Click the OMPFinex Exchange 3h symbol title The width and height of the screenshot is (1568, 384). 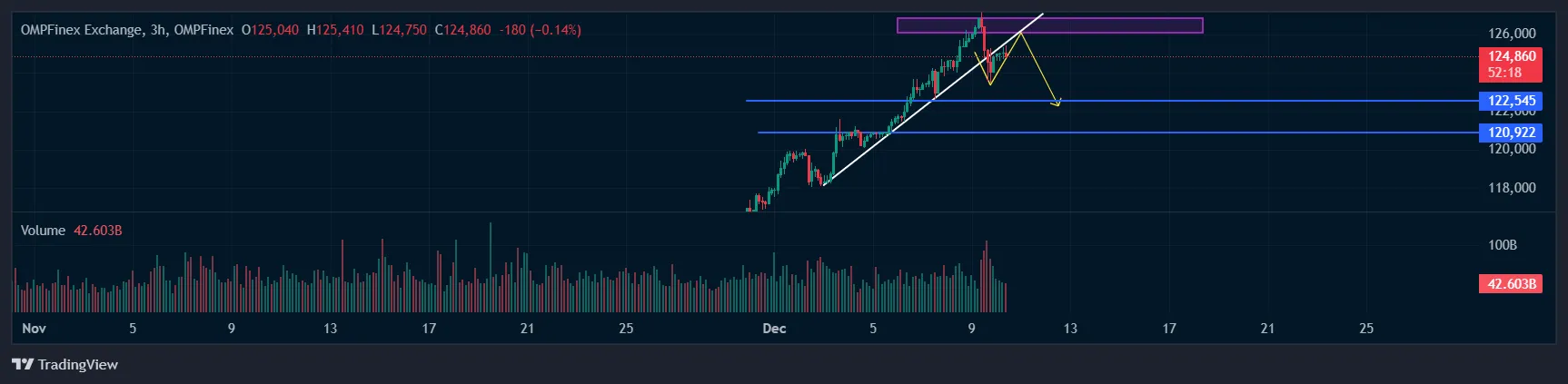[x=126, y=30]
